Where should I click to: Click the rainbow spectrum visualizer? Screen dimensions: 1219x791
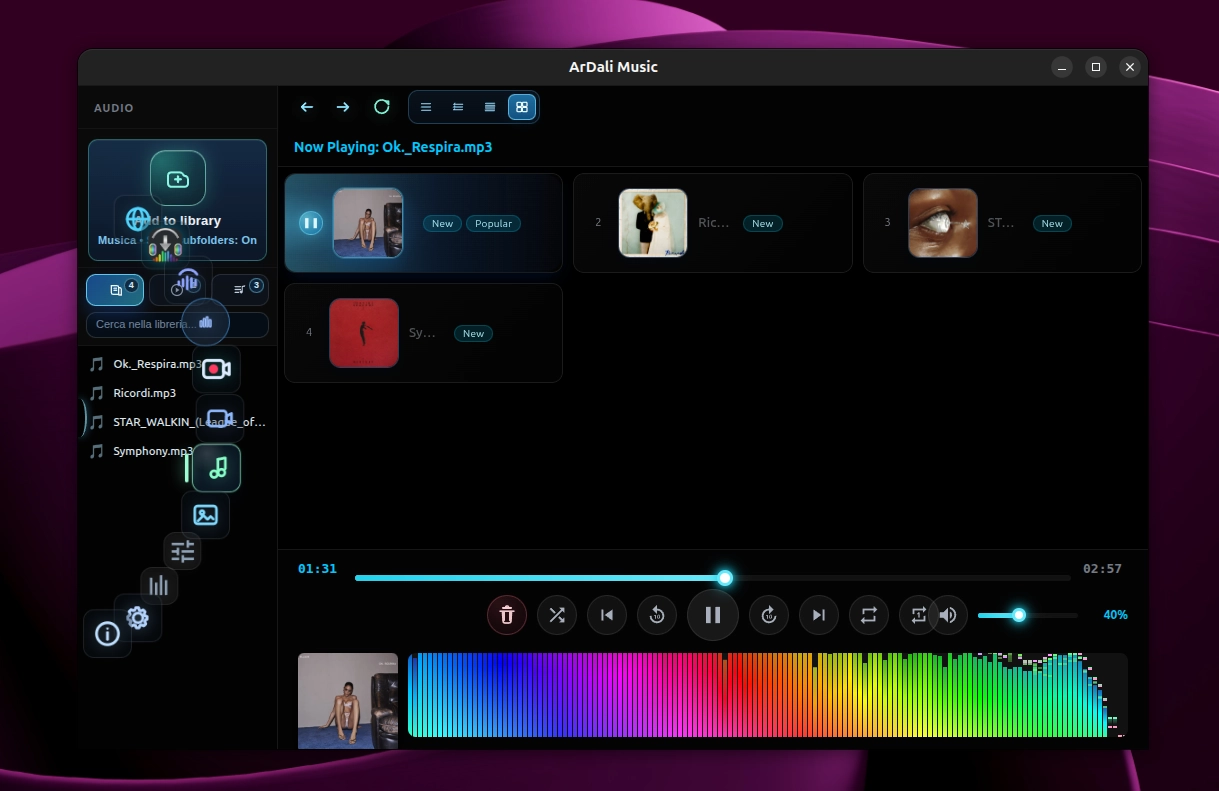tap(767, 696)
